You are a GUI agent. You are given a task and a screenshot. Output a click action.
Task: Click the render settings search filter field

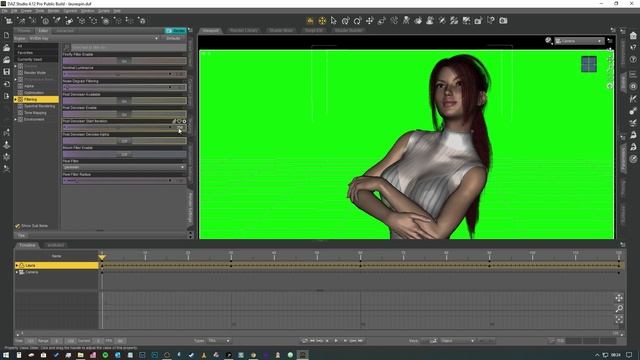coord(128,47)
